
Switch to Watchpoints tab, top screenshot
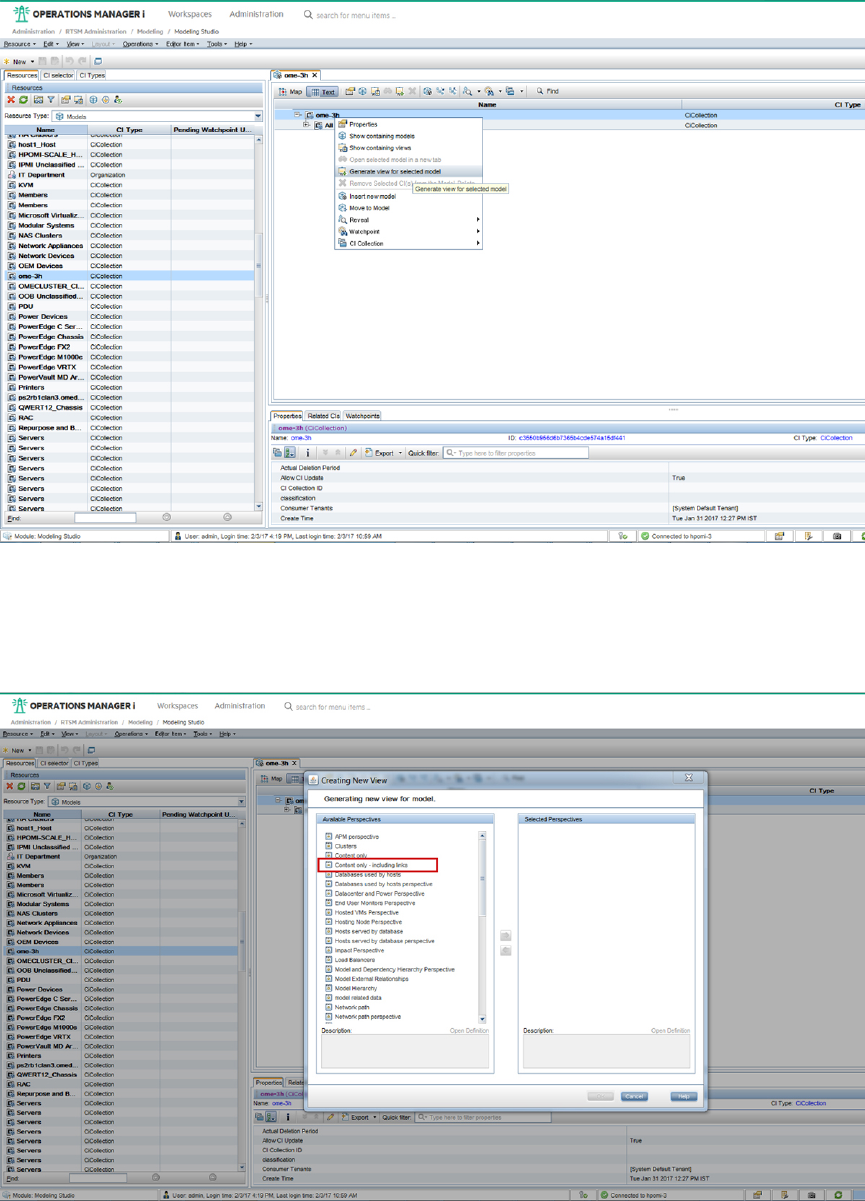362,416
